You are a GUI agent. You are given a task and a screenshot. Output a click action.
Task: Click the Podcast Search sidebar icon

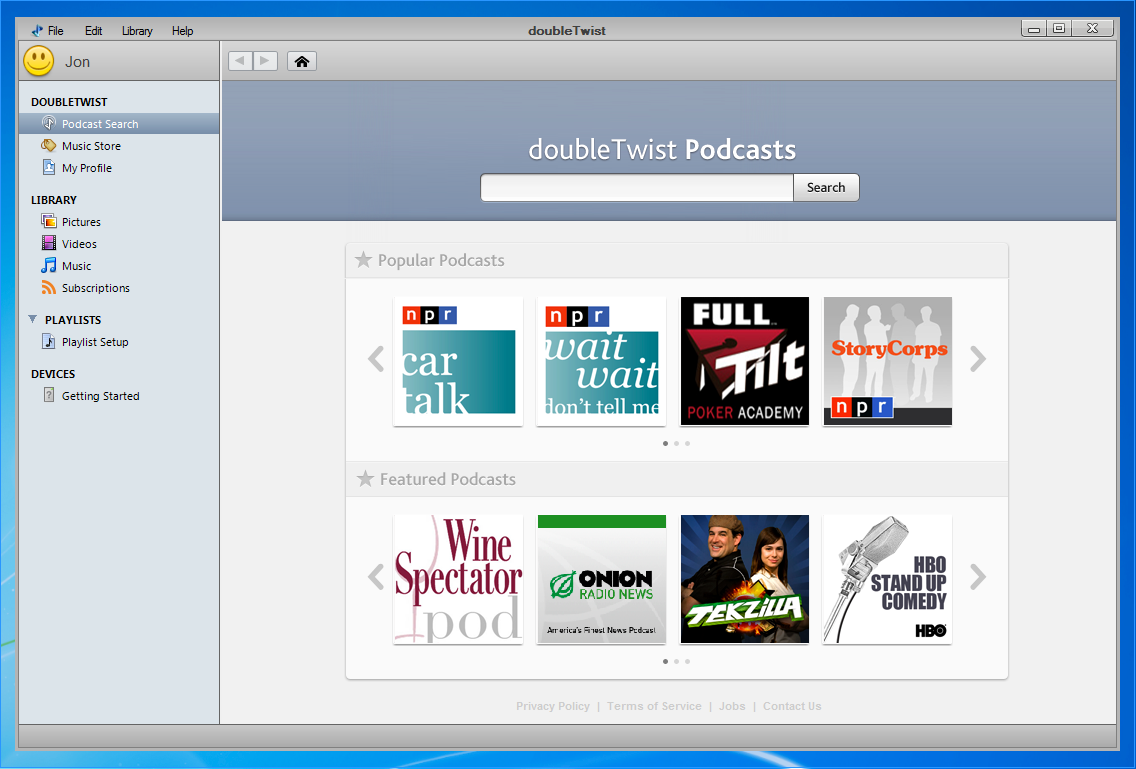[x=49, y=123]
